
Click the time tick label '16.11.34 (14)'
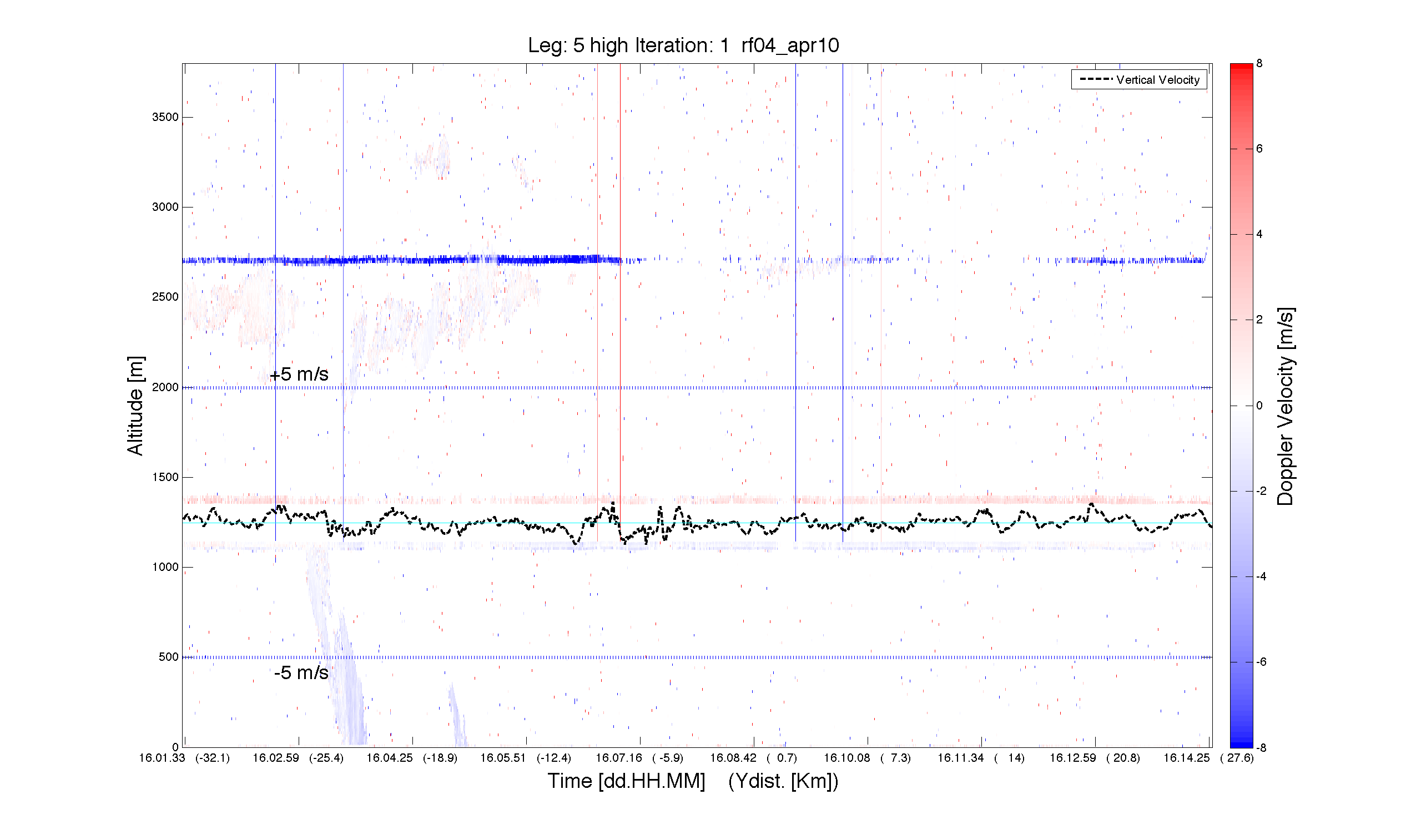(x=981, y=758)
